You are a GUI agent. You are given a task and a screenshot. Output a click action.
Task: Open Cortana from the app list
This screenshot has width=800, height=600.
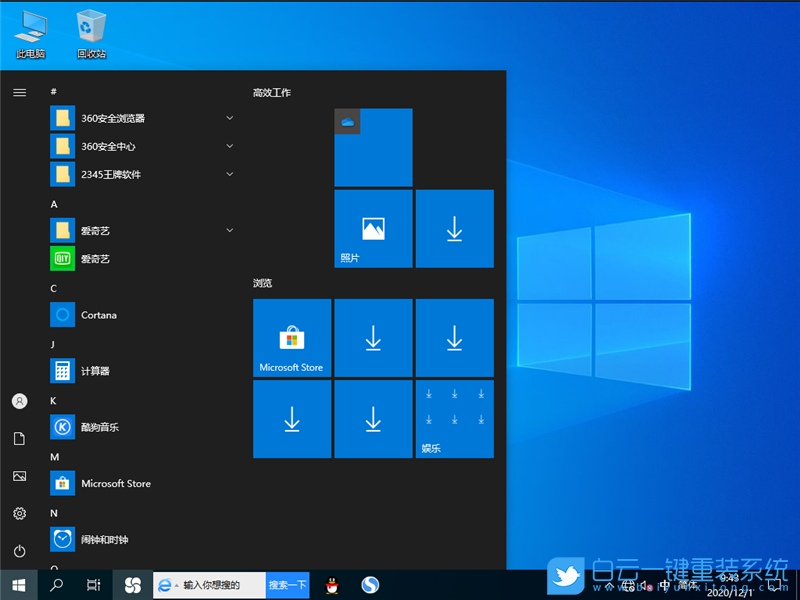(x=100, y=314)
